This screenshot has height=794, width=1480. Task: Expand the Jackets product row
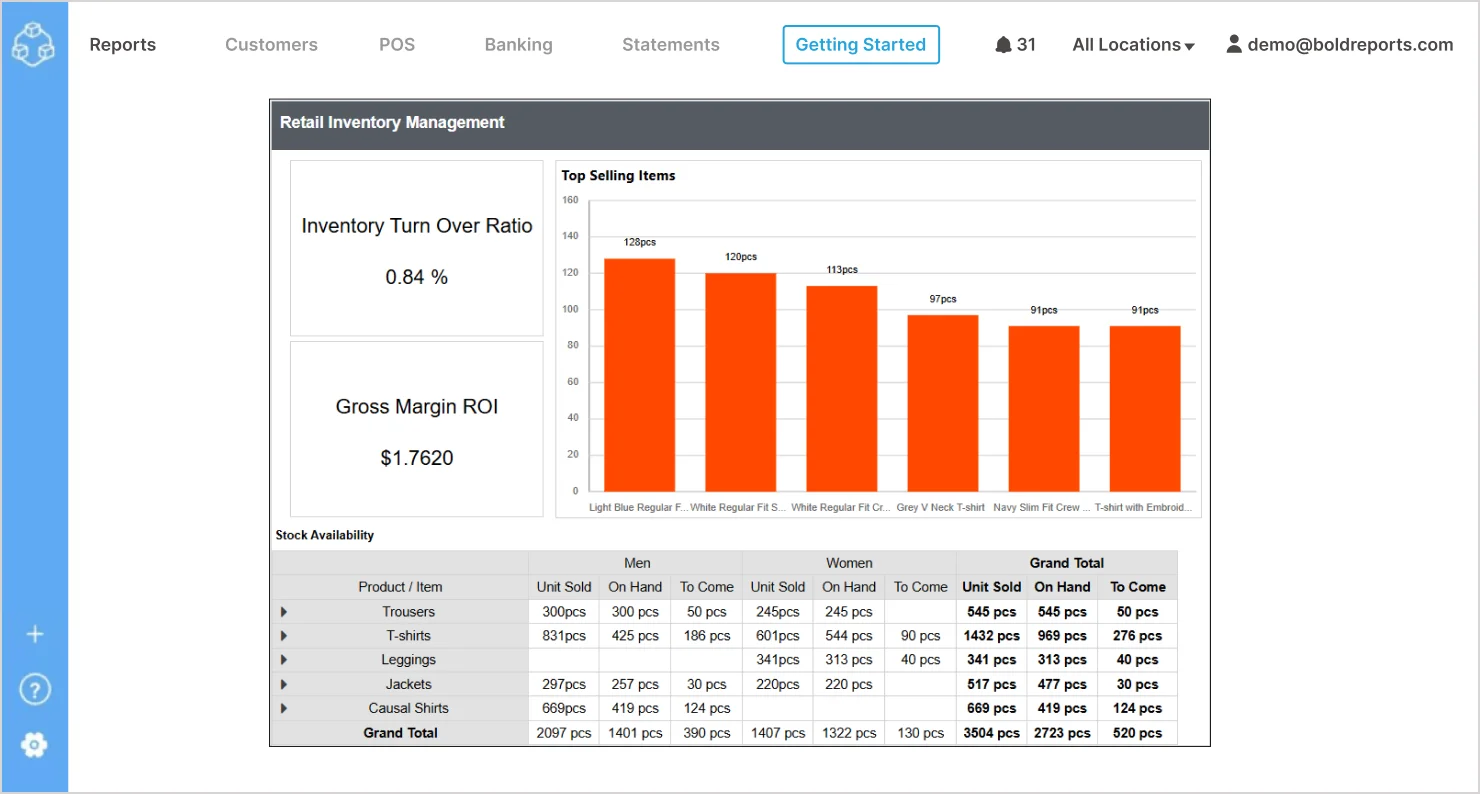(283, 683)
